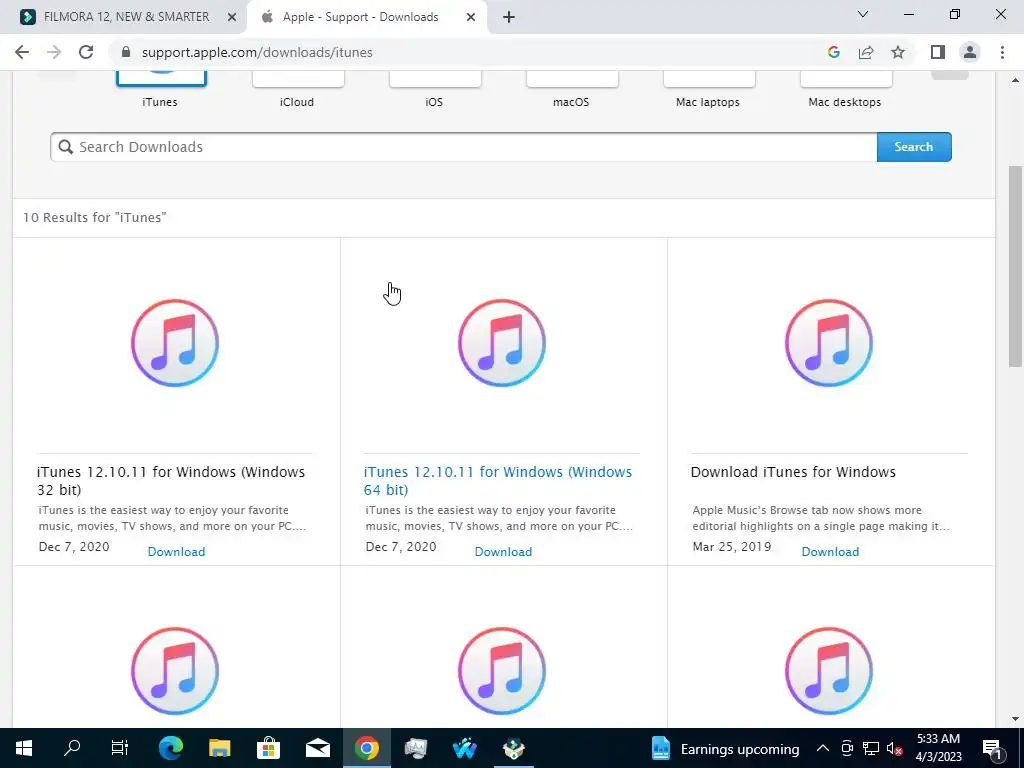Image resolution: width=1024 pixels, height=768 pixels.
Task: View site info padlock icon
Action: pyautogui.click(x=127, y=52)
